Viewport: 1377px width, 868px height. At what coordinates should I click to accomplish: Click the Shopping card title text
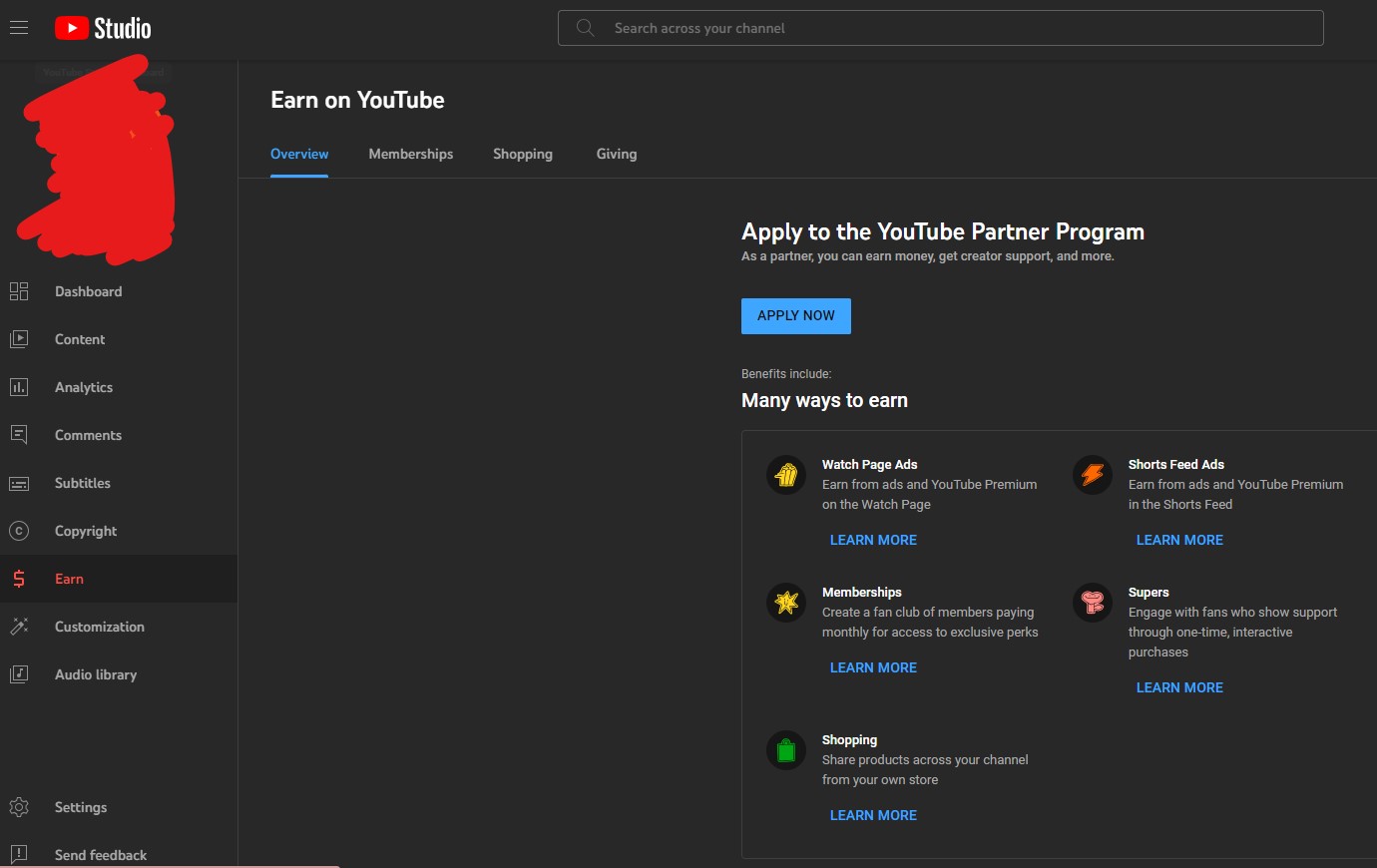pyautogui.click(x=850, y=739)
